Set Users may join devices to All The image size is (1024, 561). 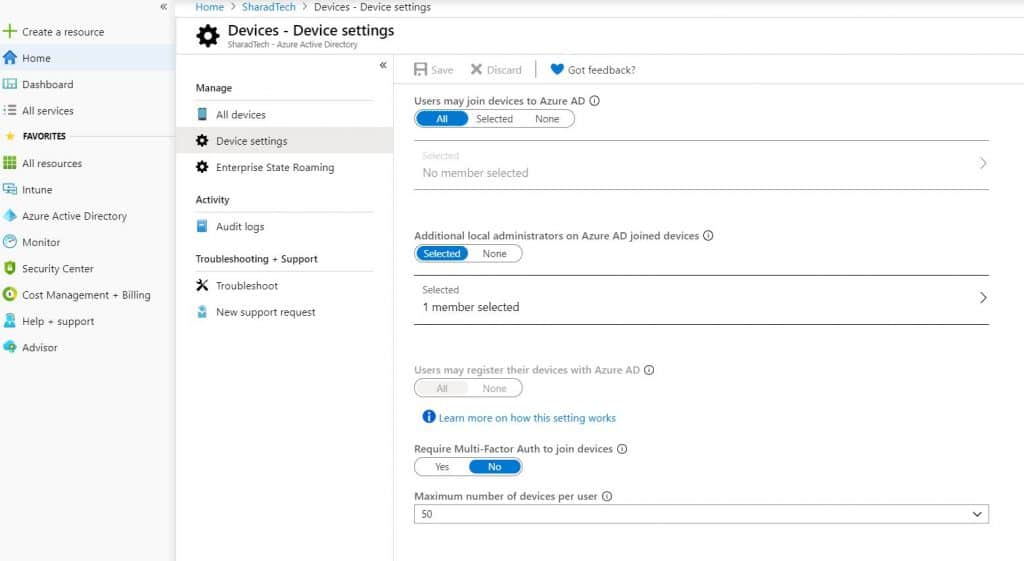pyautogui.click(x=442, y=119)
